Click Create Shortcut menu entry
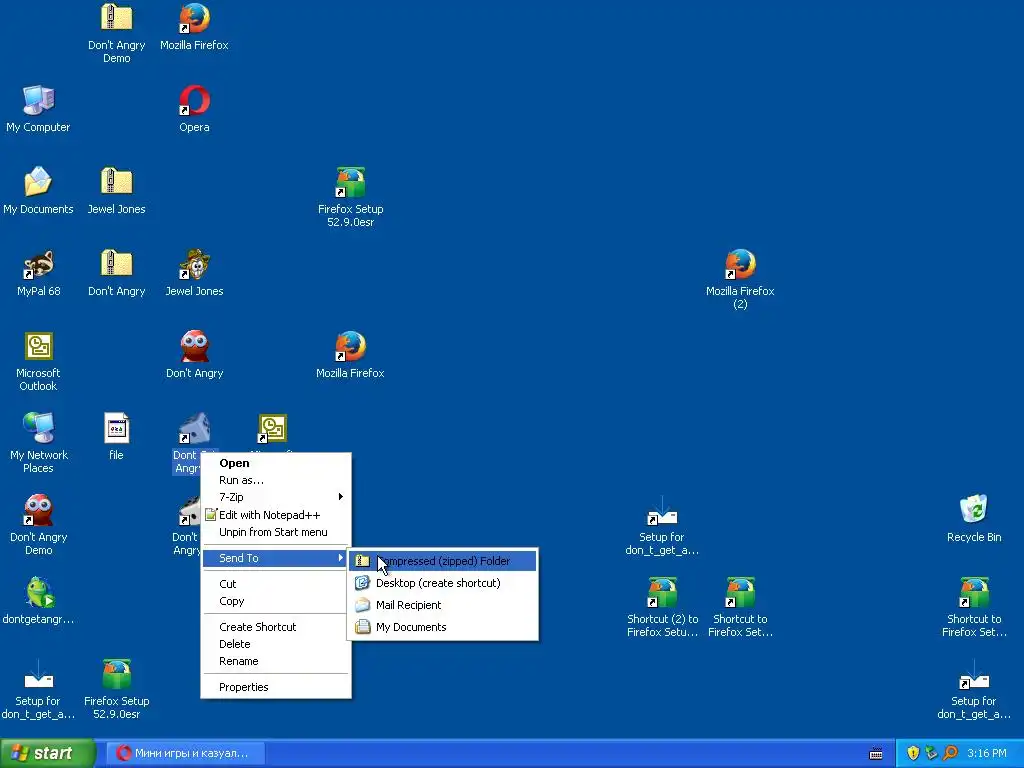The height and width of the screenshot is (768, 1024). 276,627
